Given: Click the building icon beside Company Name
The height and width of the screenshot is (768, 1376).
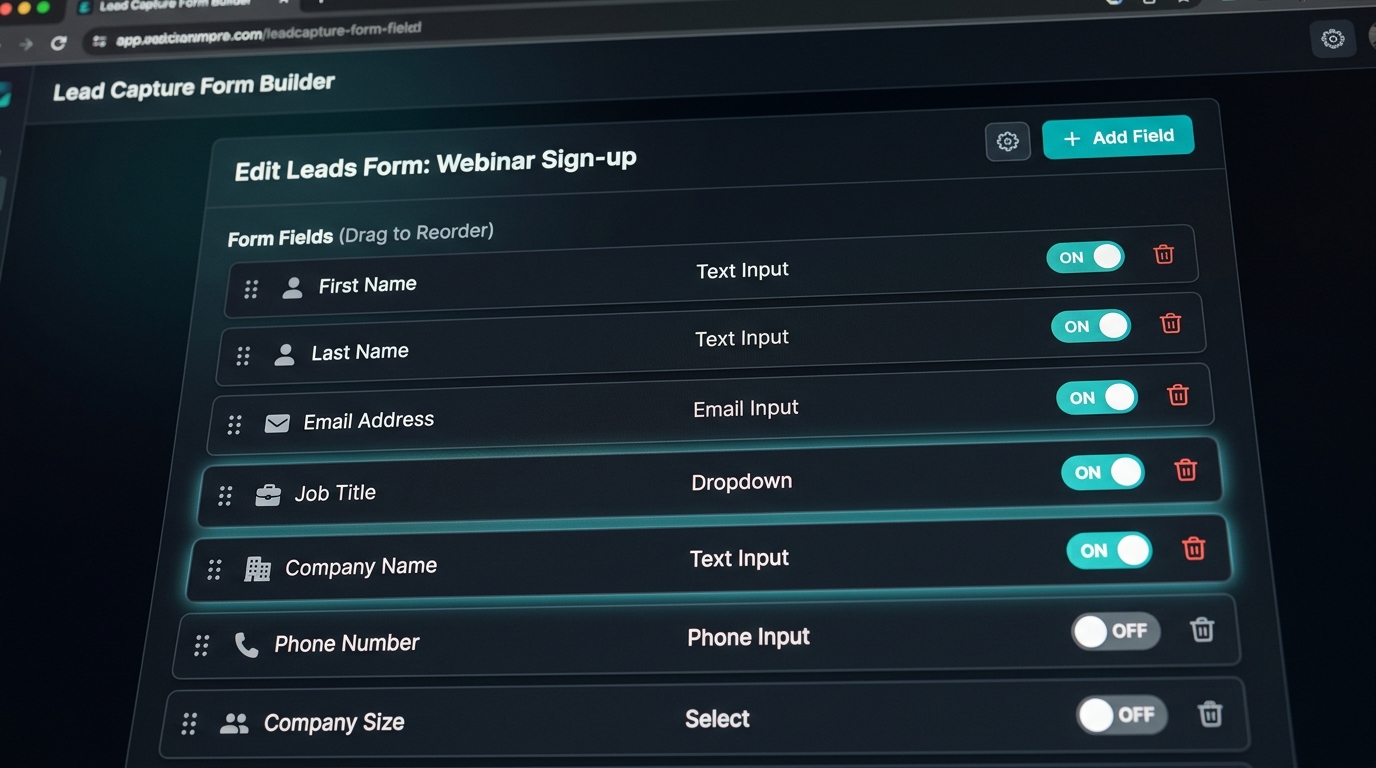Looking at the screenshot, I should pos(258,569).
